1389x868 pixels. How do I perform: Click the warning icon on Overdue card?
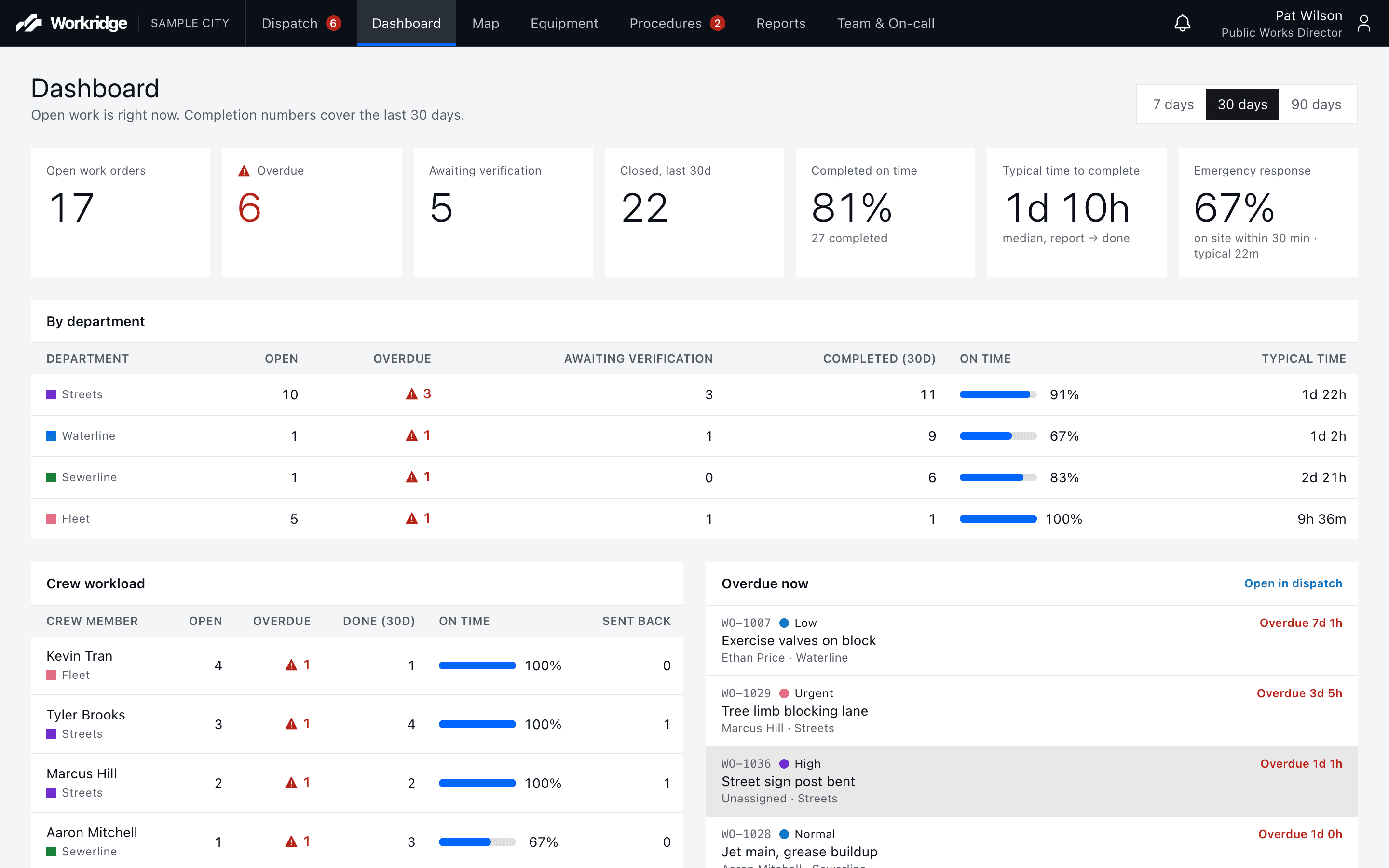click(244, 171)
